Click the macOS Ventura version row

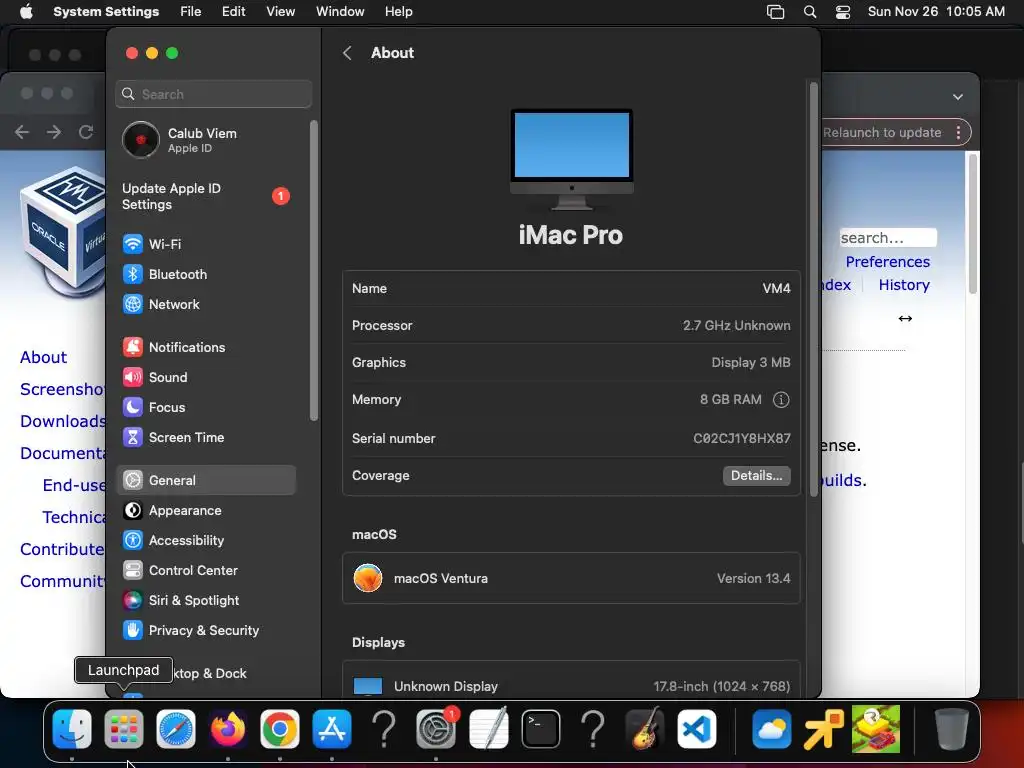click(571, 579)
